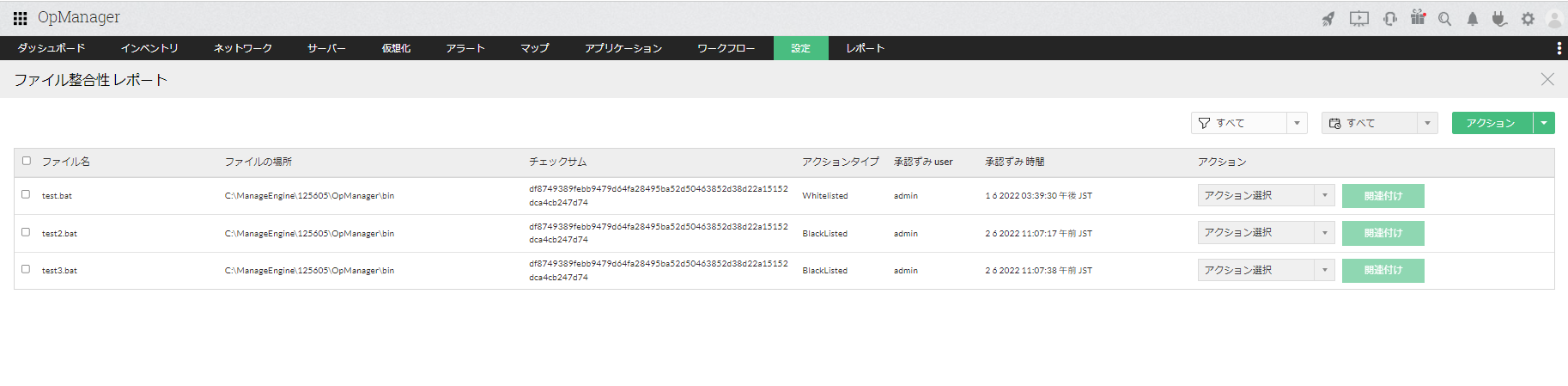Open the gift box icon
This screenshot has height=386, width=1568.
1418,18
